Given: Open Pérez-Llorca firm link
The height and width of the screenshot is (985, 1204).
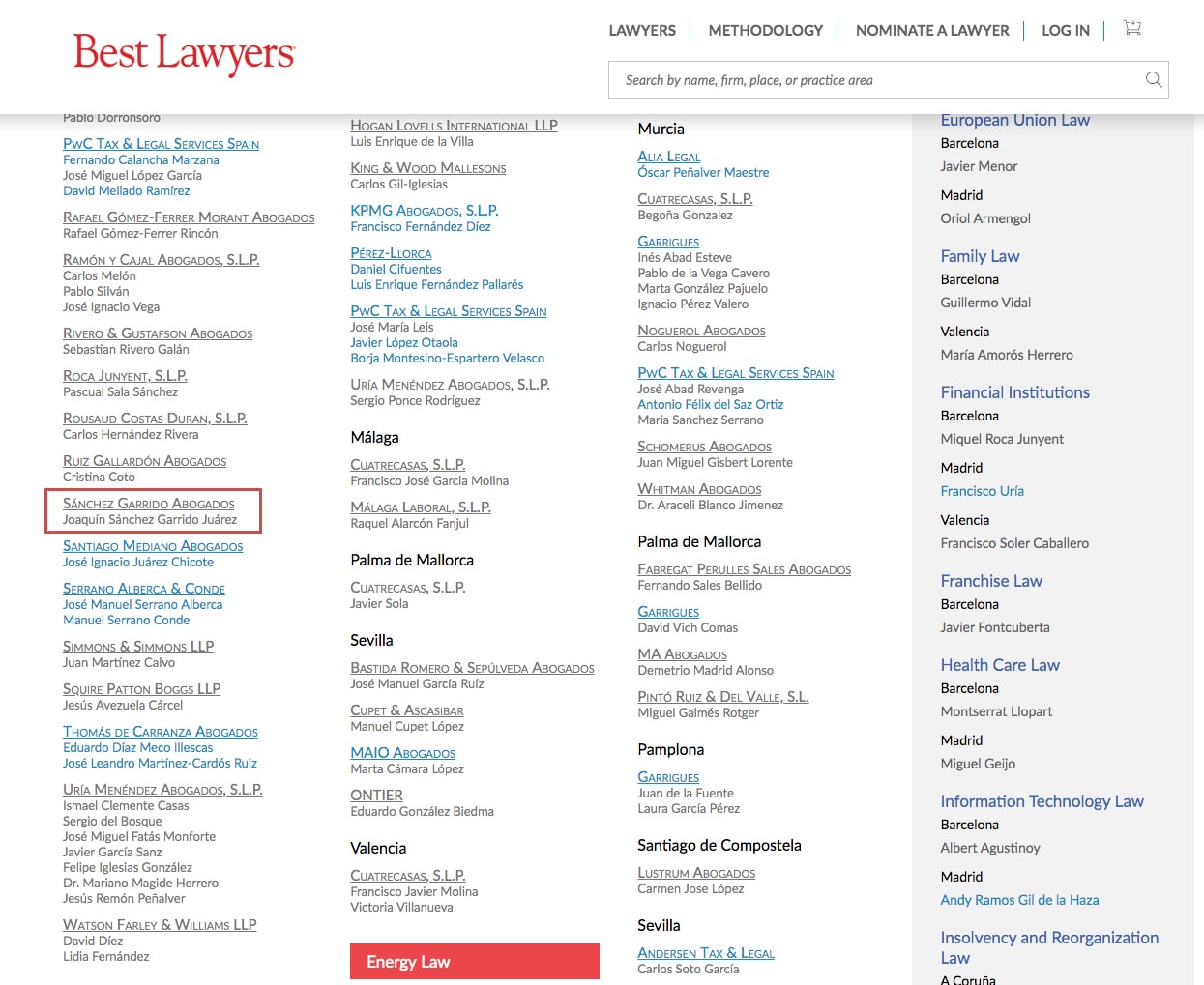Looking at the screenshot, I should coord(391,253).
